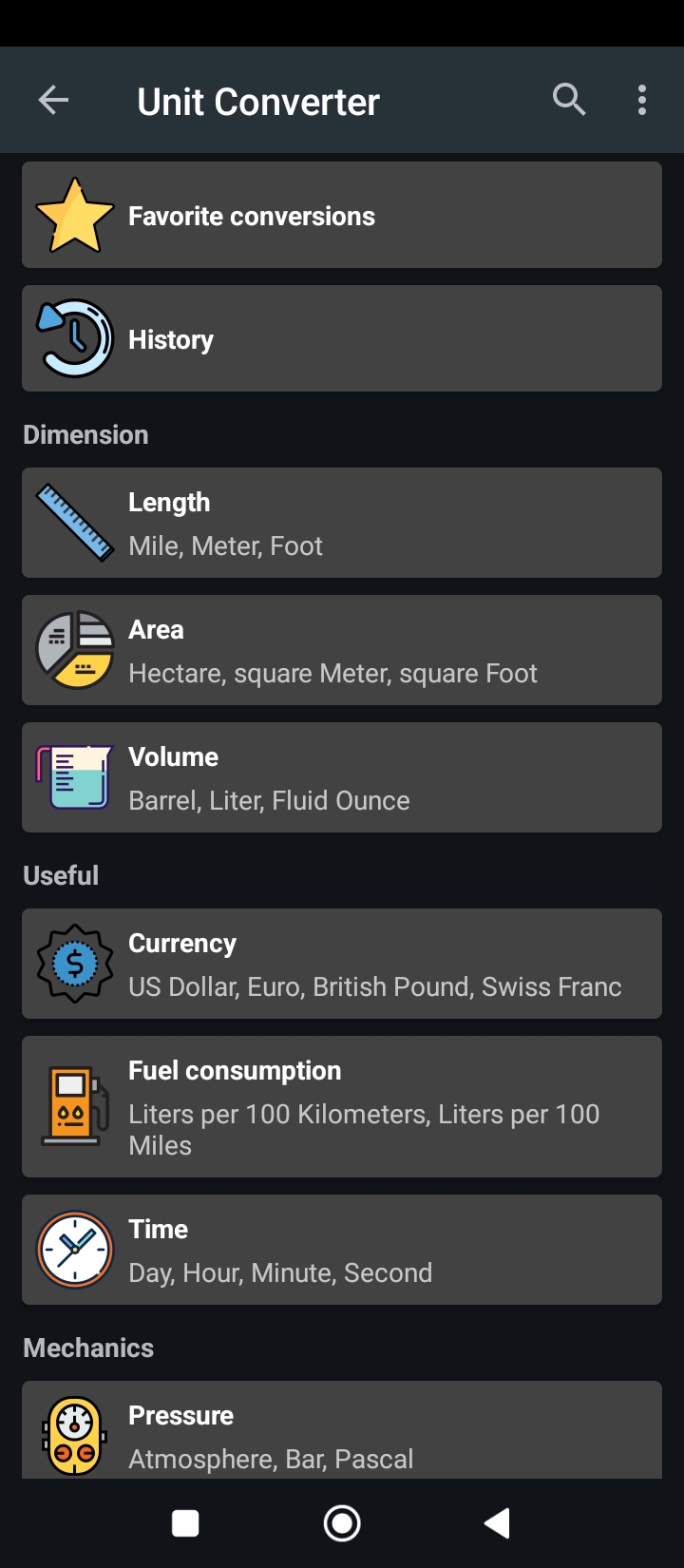The height and width of the screenshot is (1568, 684).
Task: Open Fuel consumption converter
Action: click(342, 1107)
